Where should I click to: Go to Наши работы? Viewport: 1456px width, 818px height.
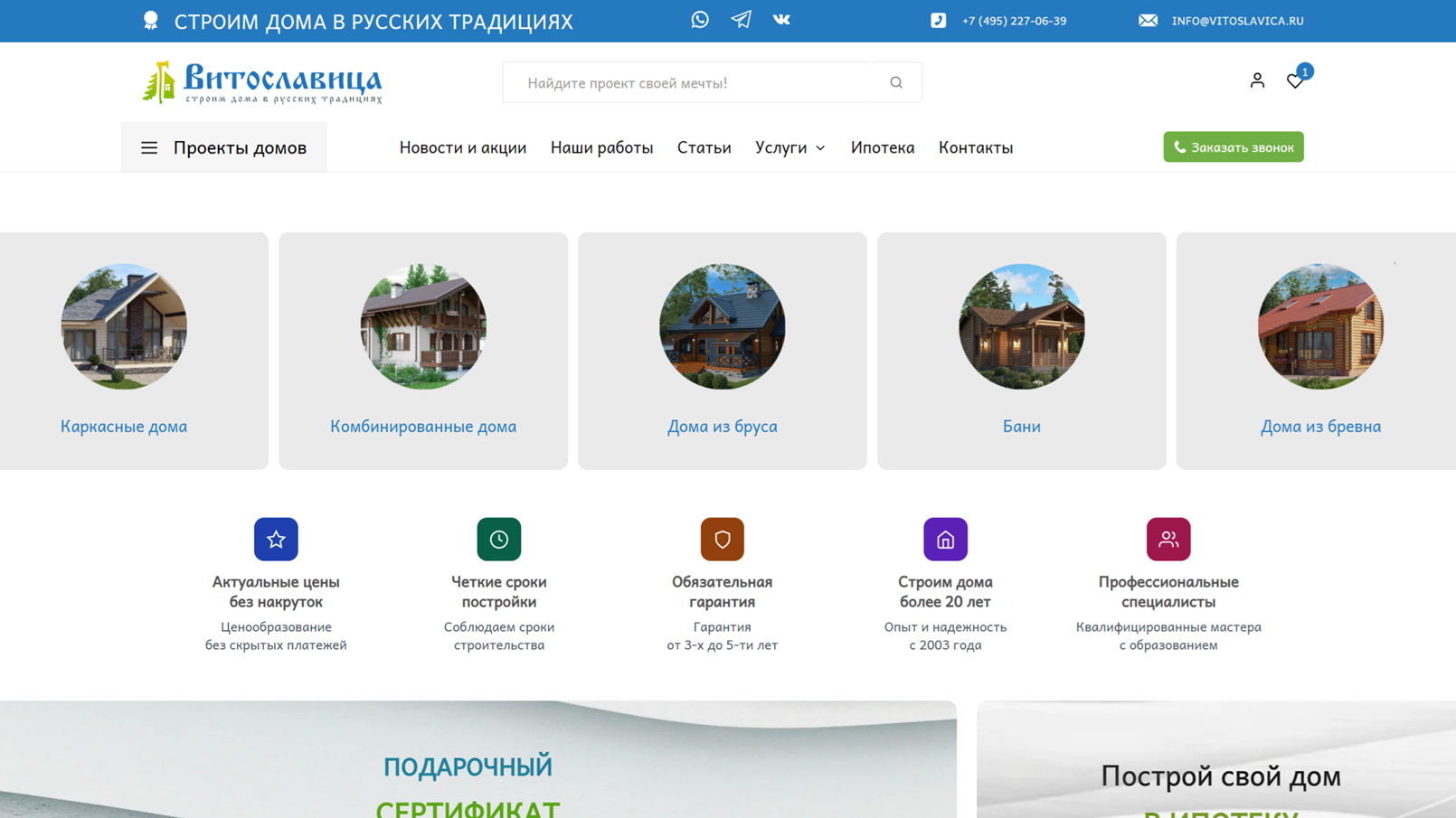601,147
